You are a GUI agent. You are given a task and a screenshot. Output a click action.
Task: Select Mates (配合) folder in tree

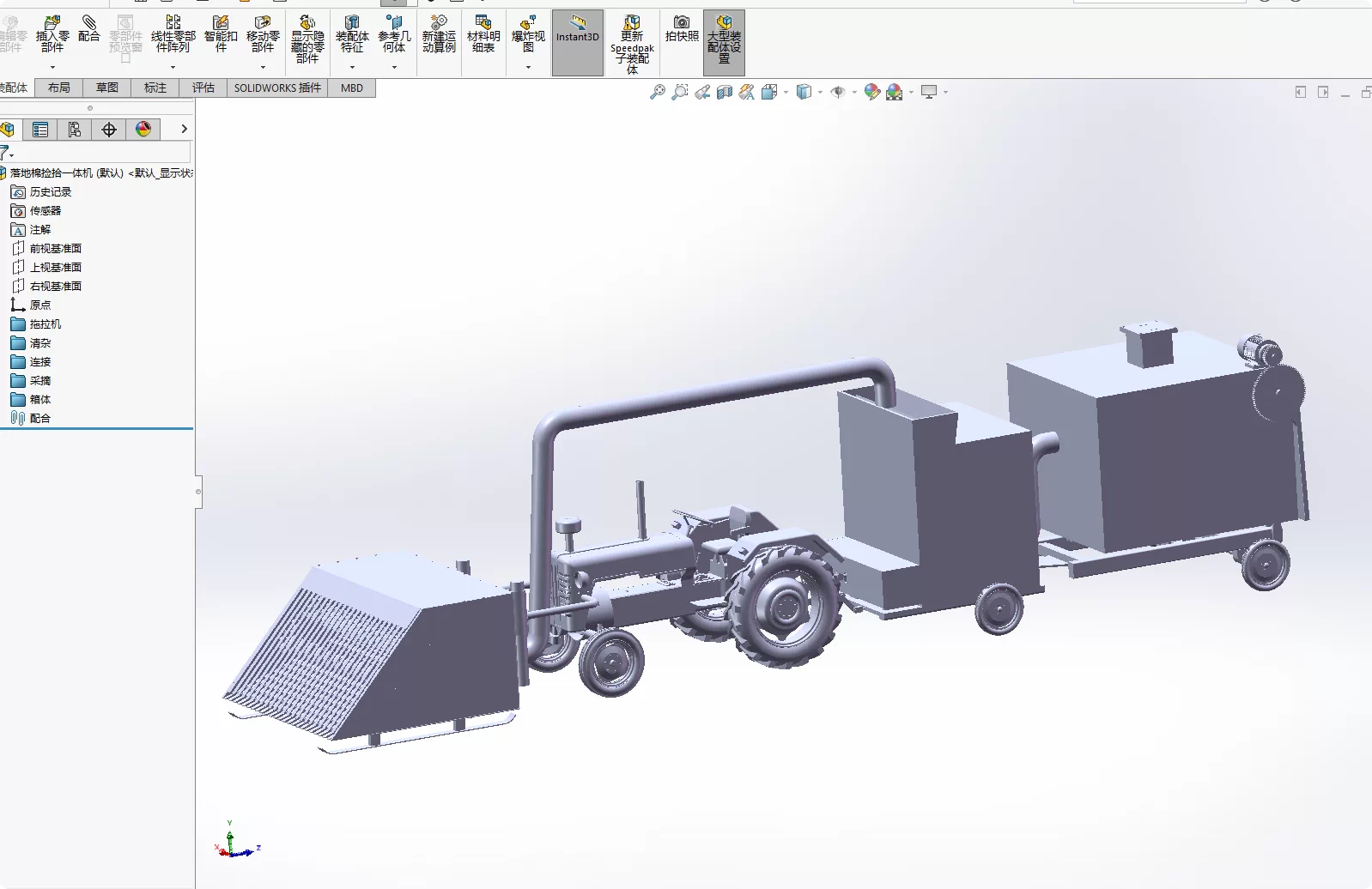click(31, 418)
